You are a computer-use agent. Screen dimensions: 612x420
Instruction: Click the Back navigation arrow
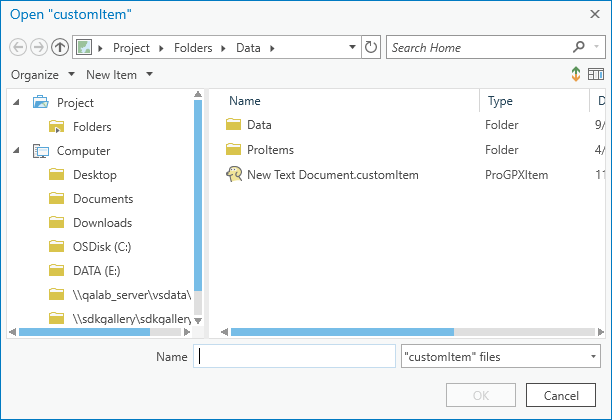18,47
